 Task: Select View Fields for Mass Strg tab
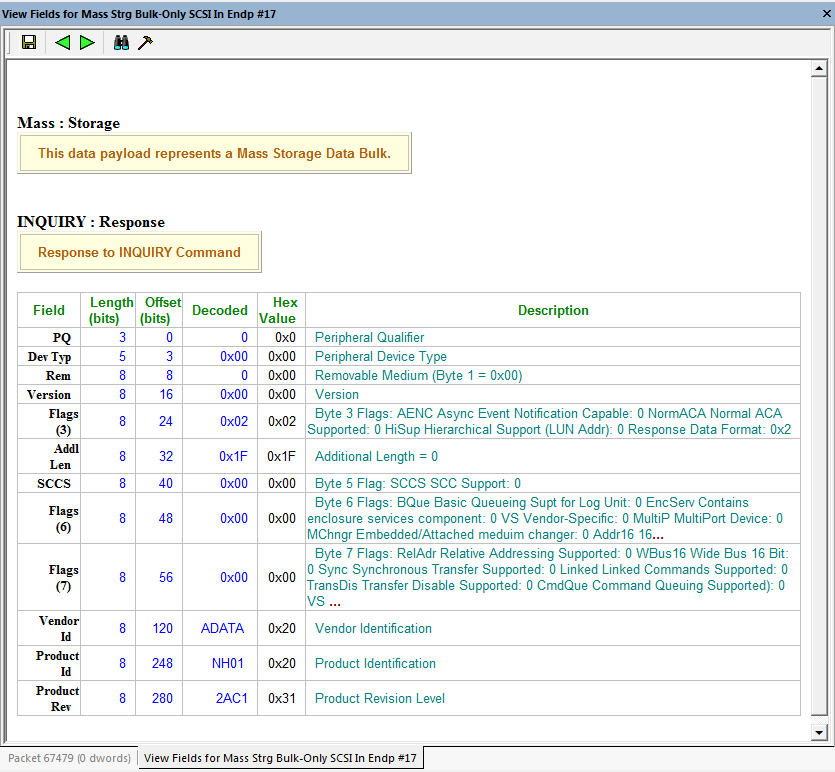[x=281, y=758]
